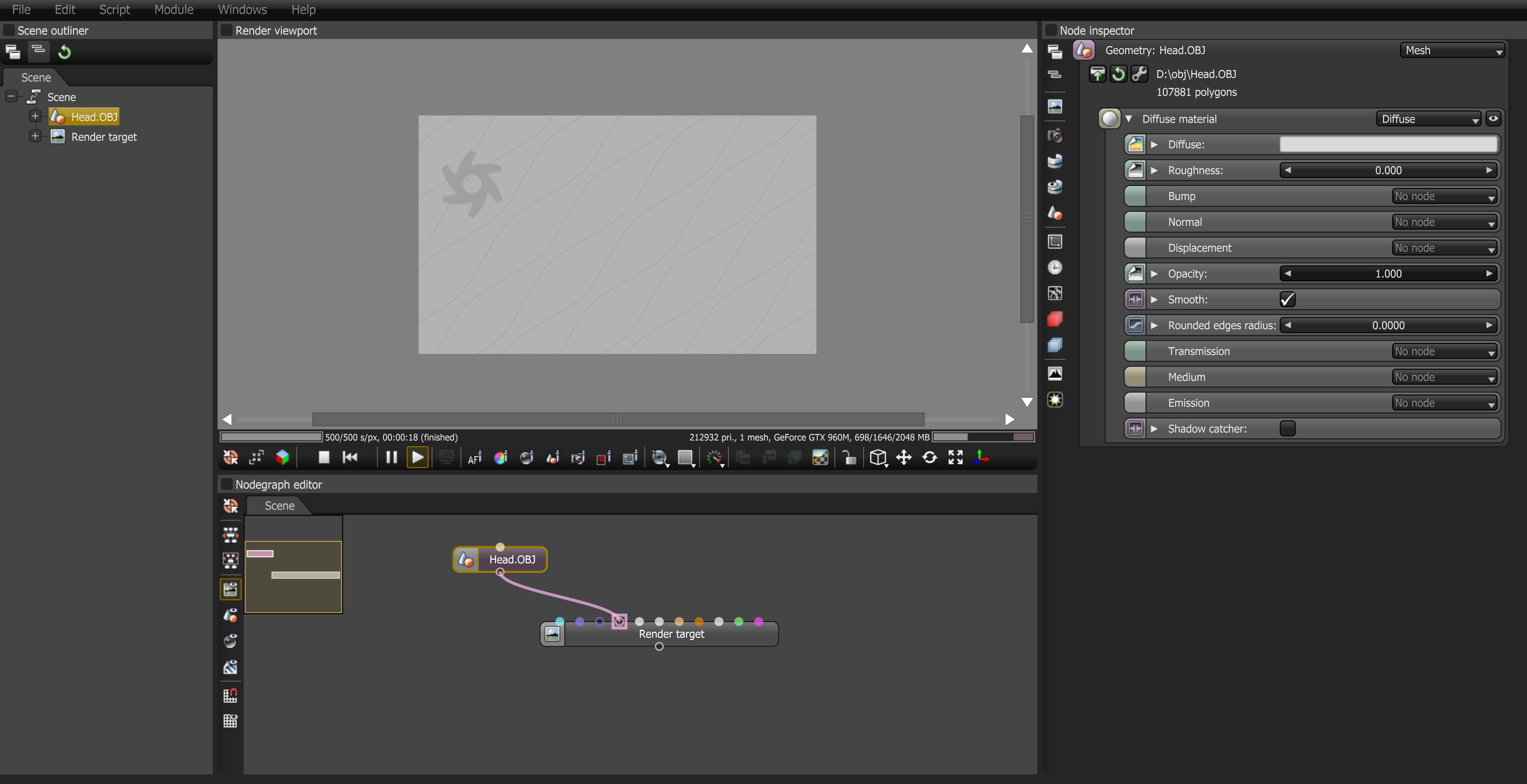This screenshot has height=784, width=1527.
Task: Click the reload mesh icon beside the file path
Action: click(1118, 74)
